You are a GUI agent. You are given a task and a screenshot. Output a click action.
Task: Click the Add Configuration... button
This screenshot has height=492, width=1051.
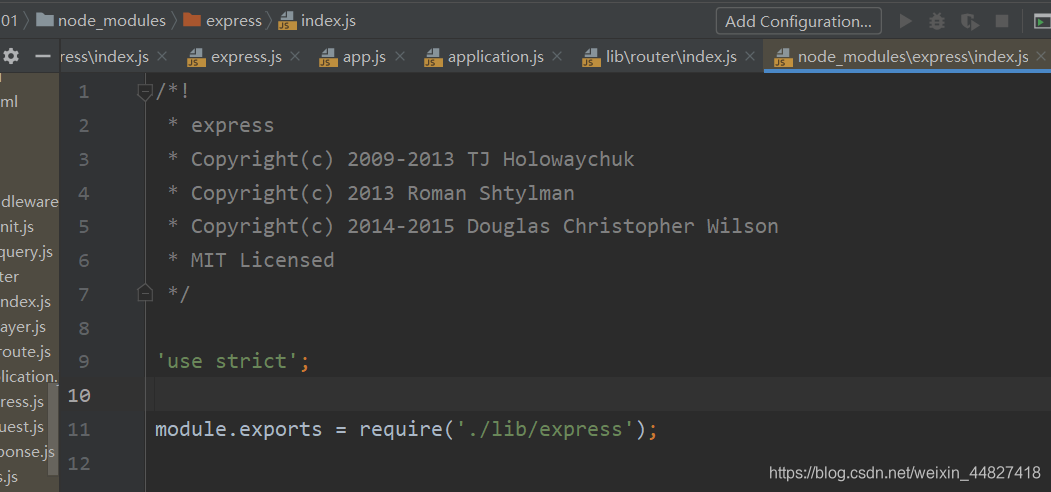point(798,21)
